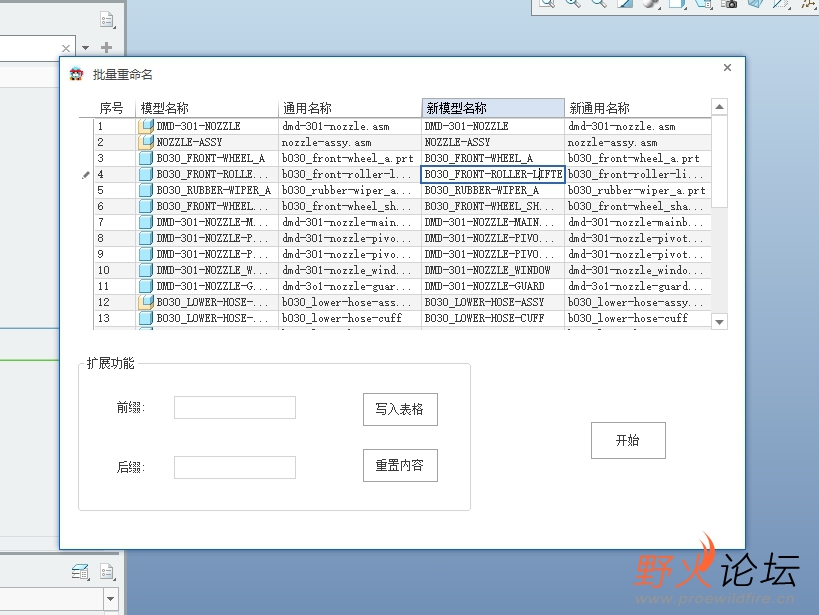Clear the search box with the X icon
819x615 pixels.
[x=66, y=48]
